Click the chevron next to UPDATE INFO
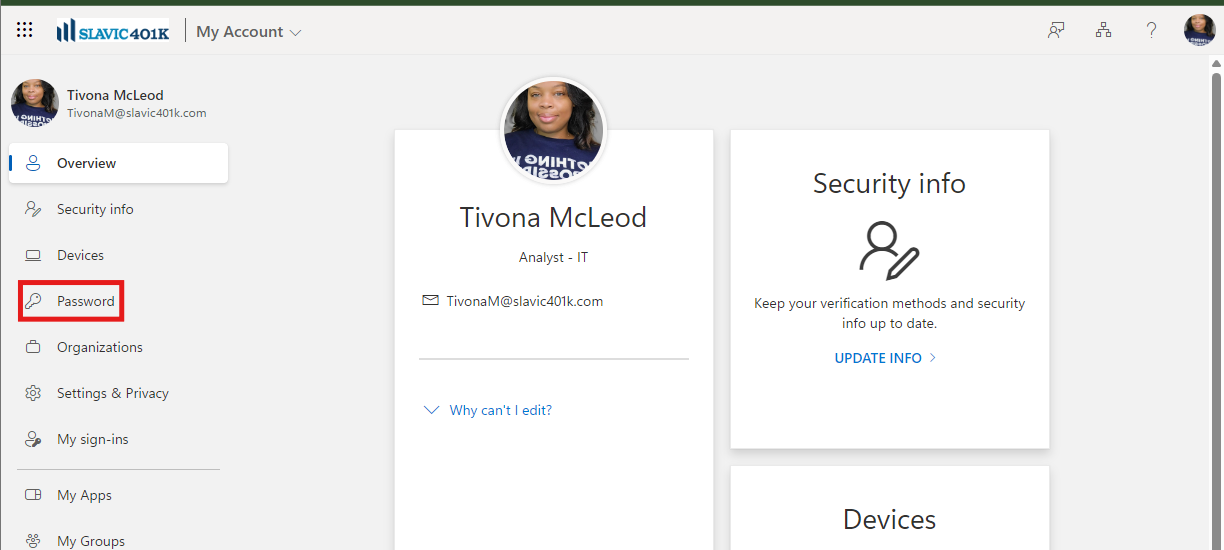The width and height of the screenshot is (1224, 550). (x=933, y=358)
